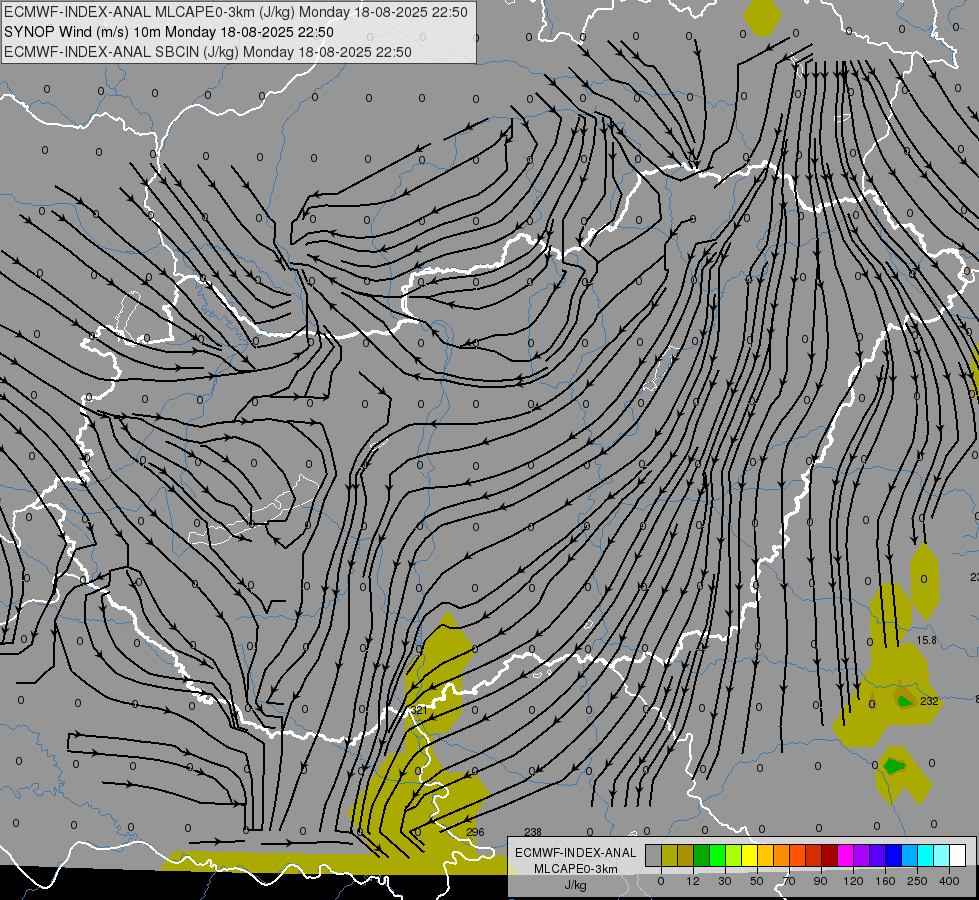Viewport: 979px width, 900px height.
Task: Pick the magenta legend swatch
Action: (x=846, y=855)
